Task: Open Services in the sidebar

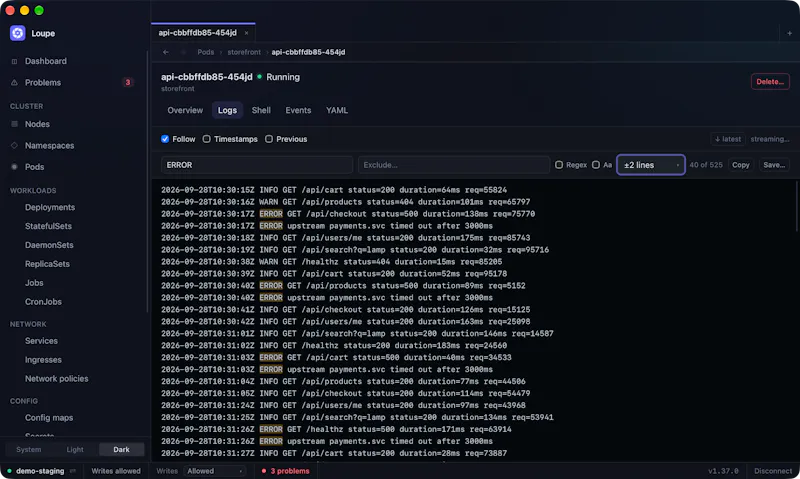Action: coord(41,341)
